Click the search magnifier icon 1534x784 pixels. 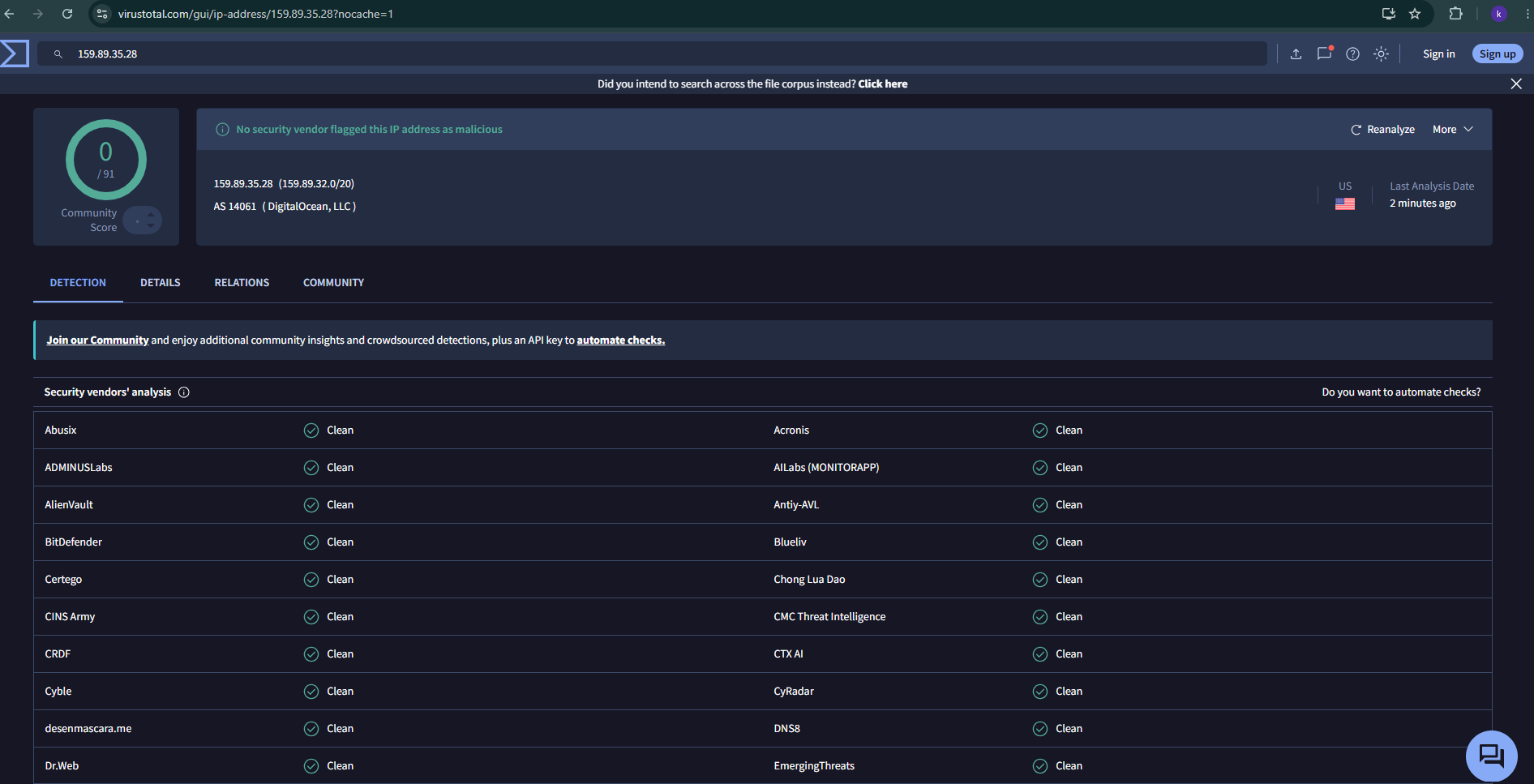58,54
